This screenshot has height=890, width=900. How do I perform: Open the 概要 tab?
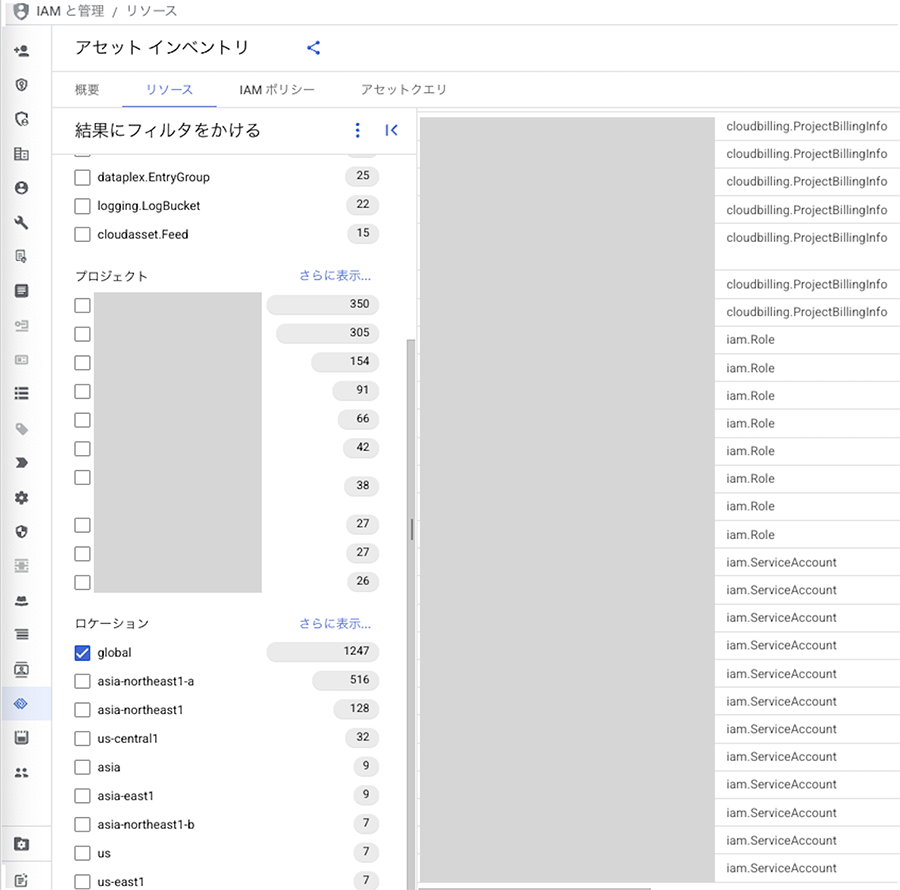coord(87,90)
